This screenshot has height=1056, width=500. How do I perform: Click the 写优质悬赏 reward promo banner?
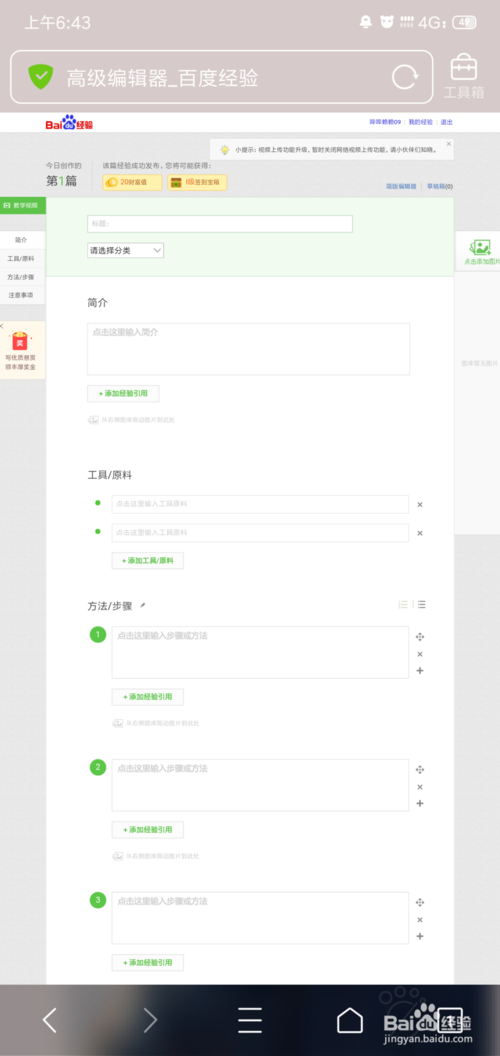(x=22, y=350)
